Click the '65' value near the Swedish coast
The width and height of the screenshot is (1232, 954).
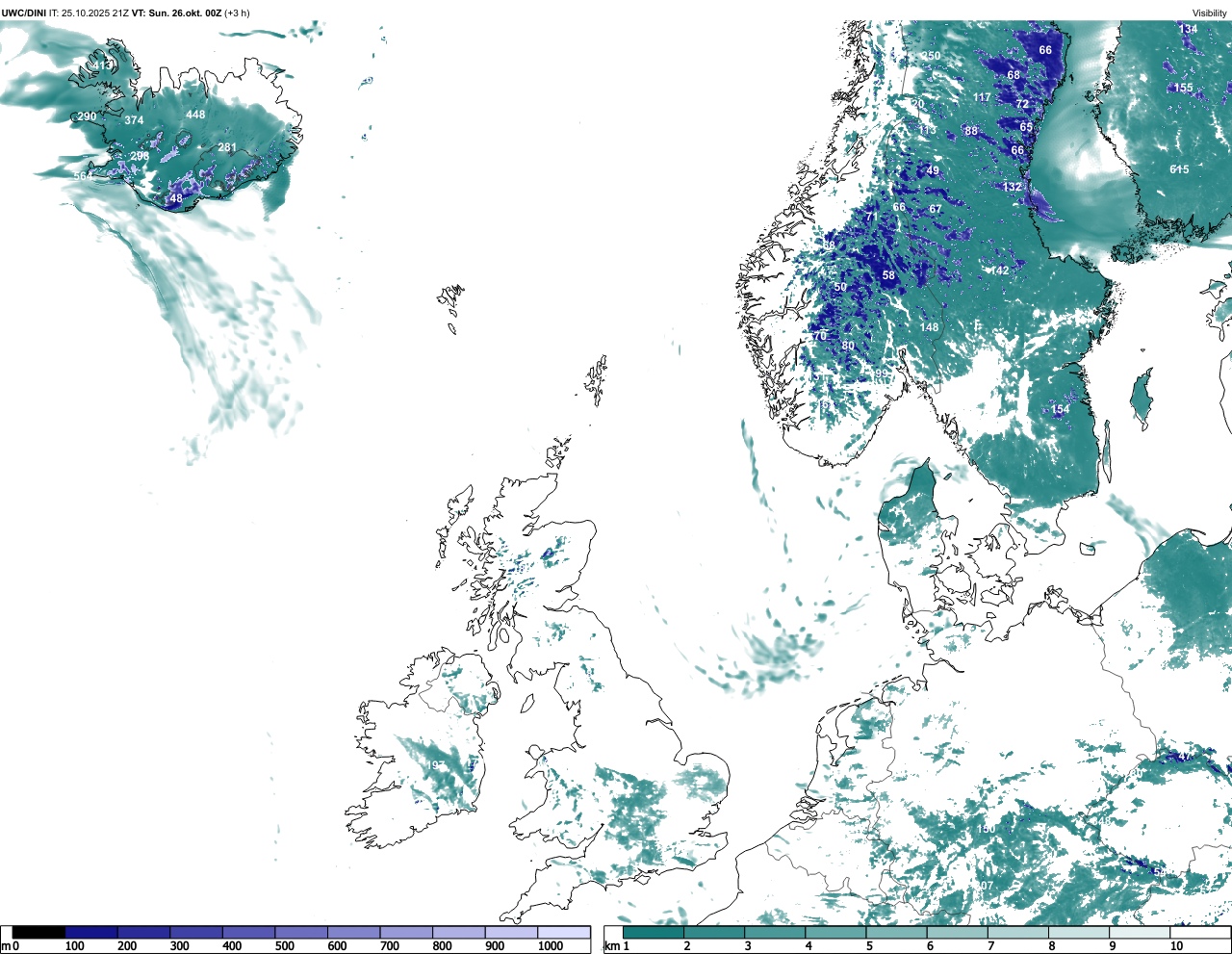pyautogui.click(x=1026, y=127)
